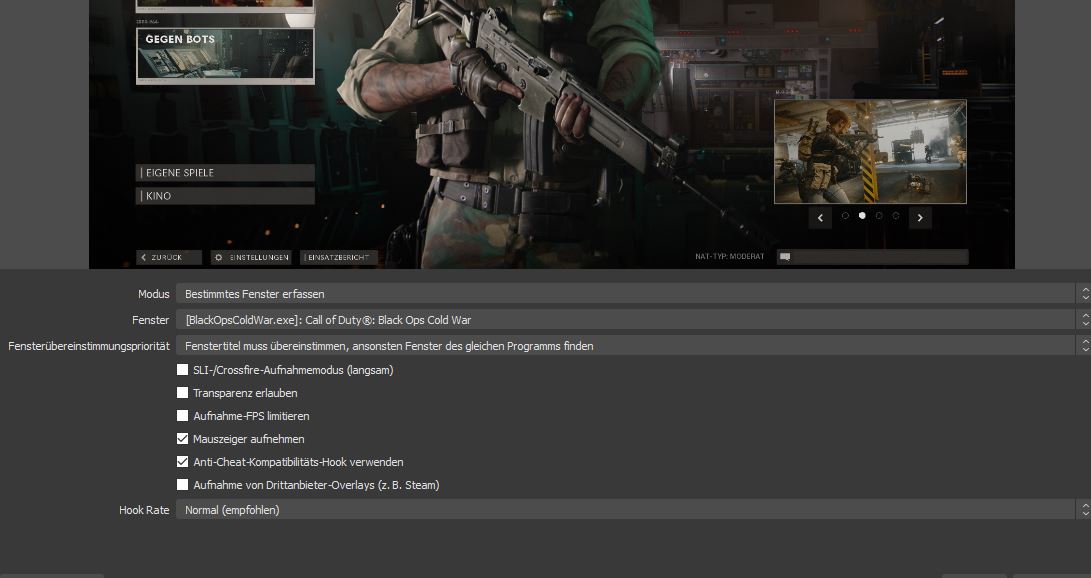Screen dimensions: 1091x578
Task: Click the right arrow under the map thumbnail
Action: point(920,217)
